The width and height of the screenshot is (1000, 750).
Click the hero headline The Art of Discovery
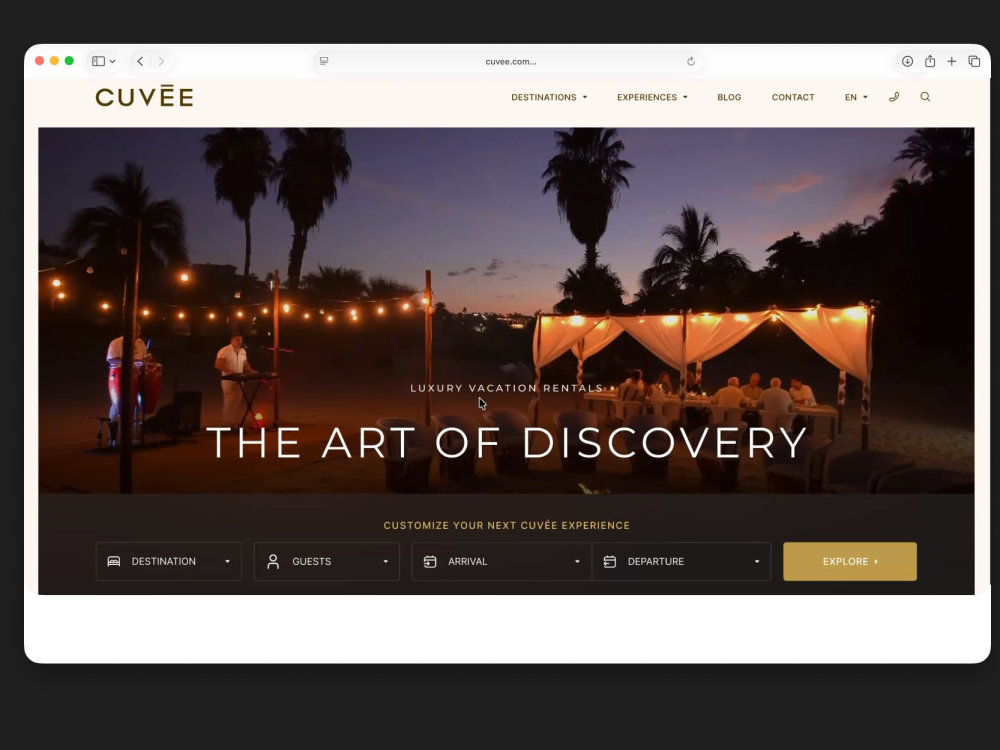[508, 442]
